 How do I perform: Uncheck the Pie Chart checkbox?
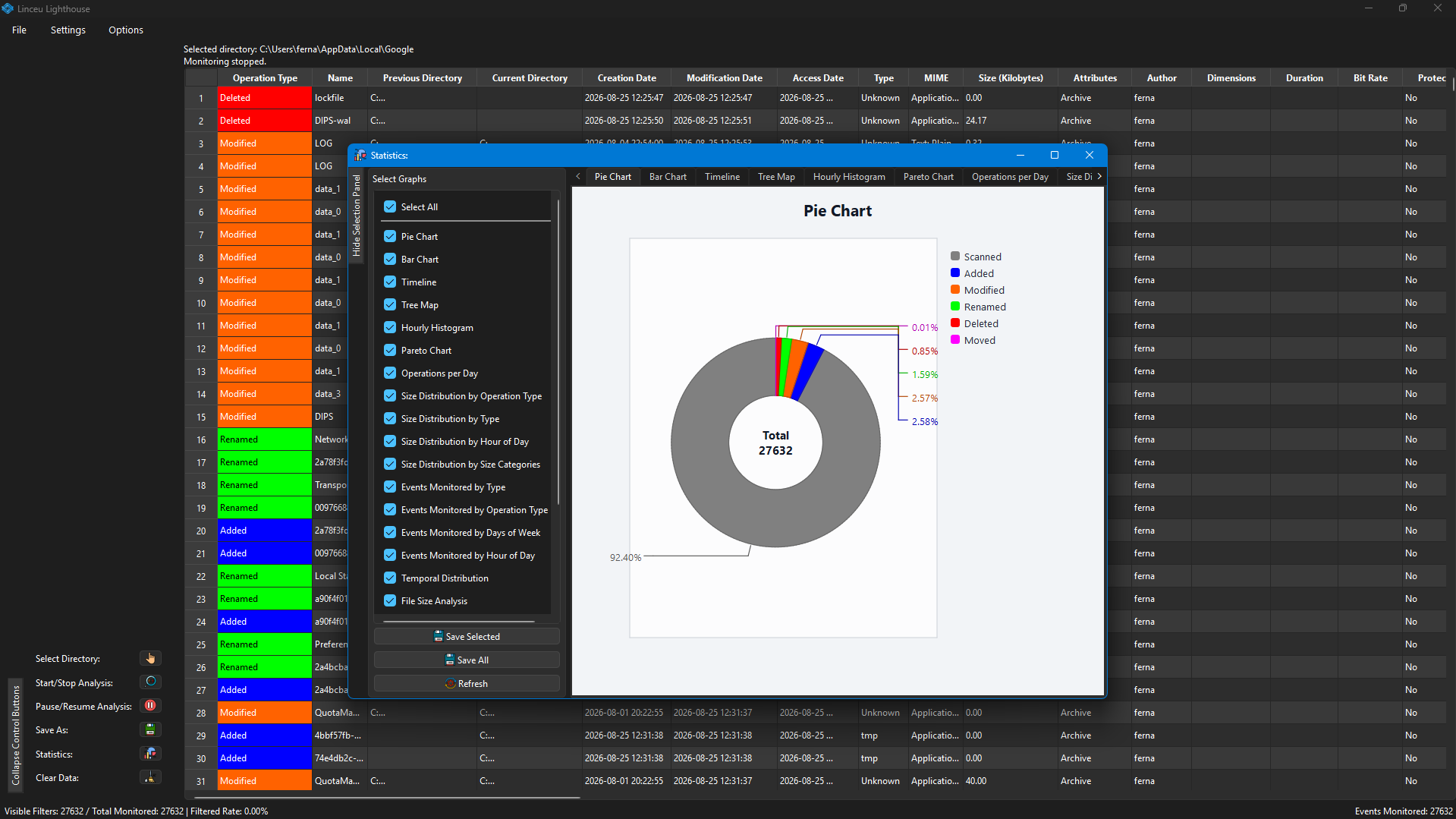tap(390, 236)
